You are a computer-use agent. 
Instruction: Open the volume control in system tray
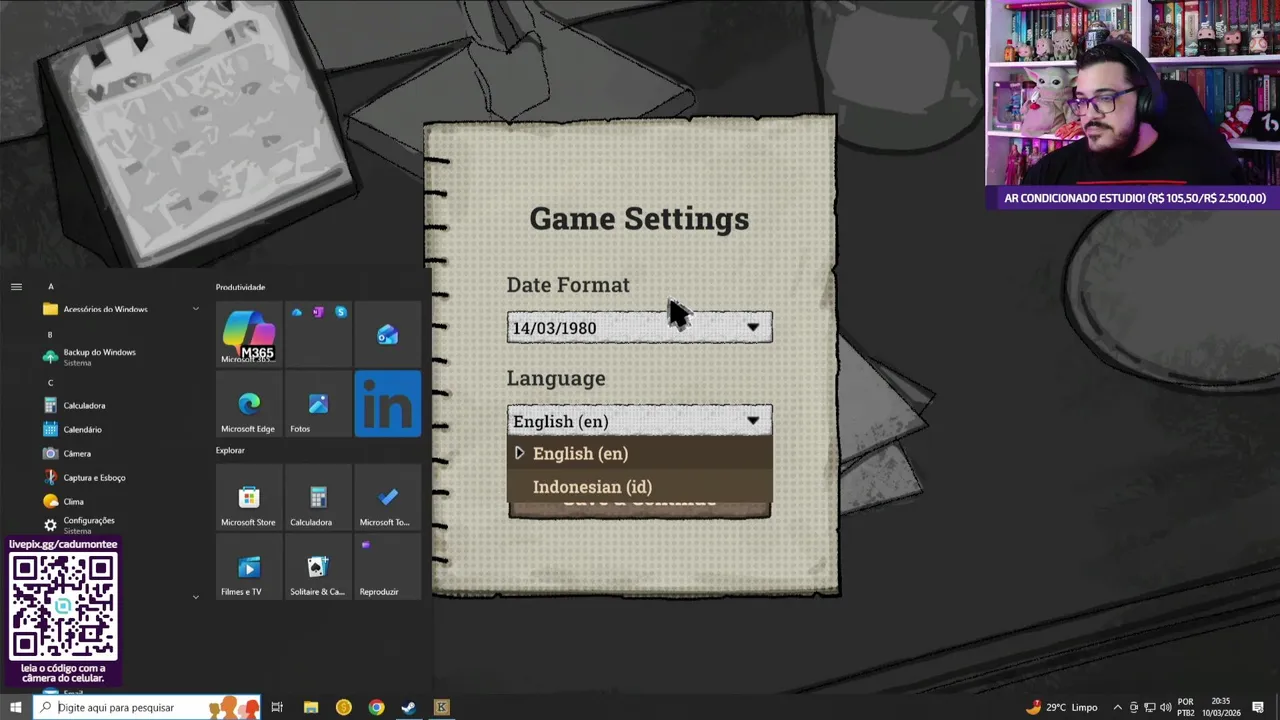(1165, 707)
